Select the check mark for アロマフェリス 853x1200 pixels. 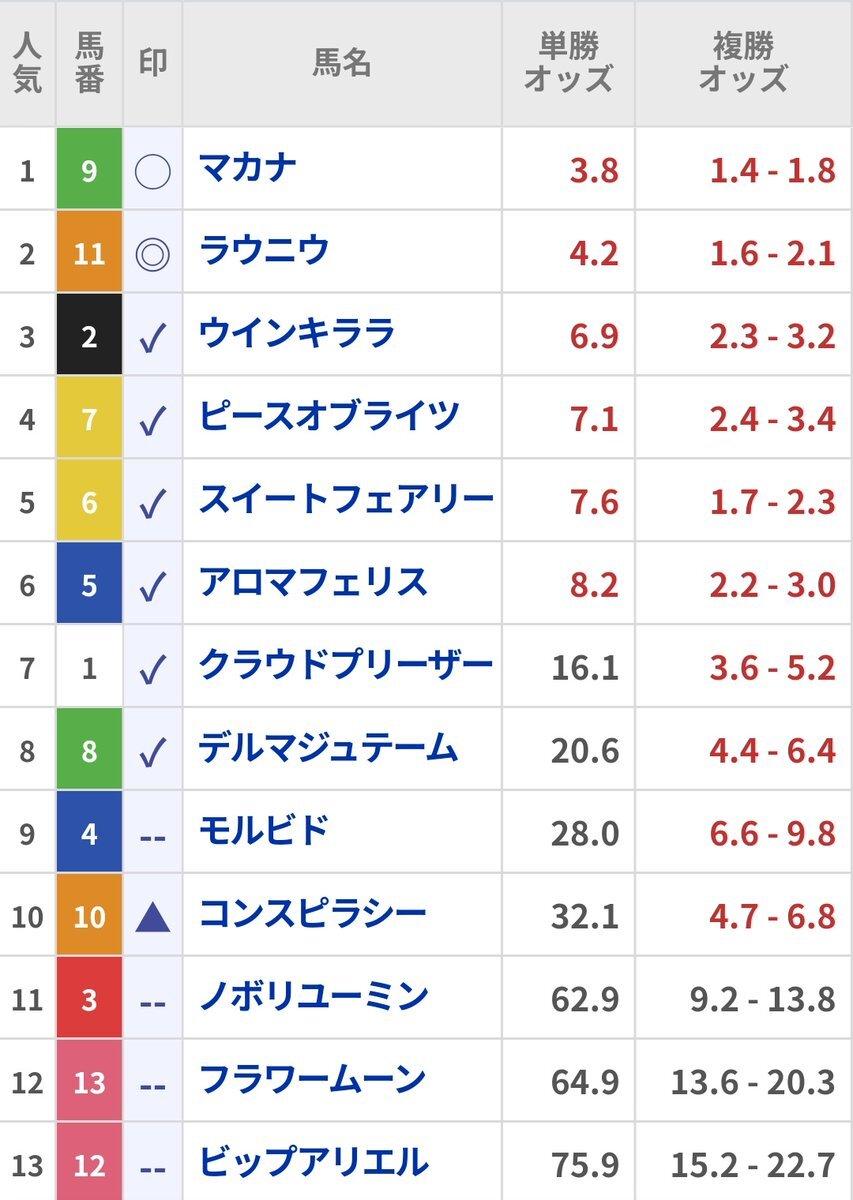tap(152, 588)
